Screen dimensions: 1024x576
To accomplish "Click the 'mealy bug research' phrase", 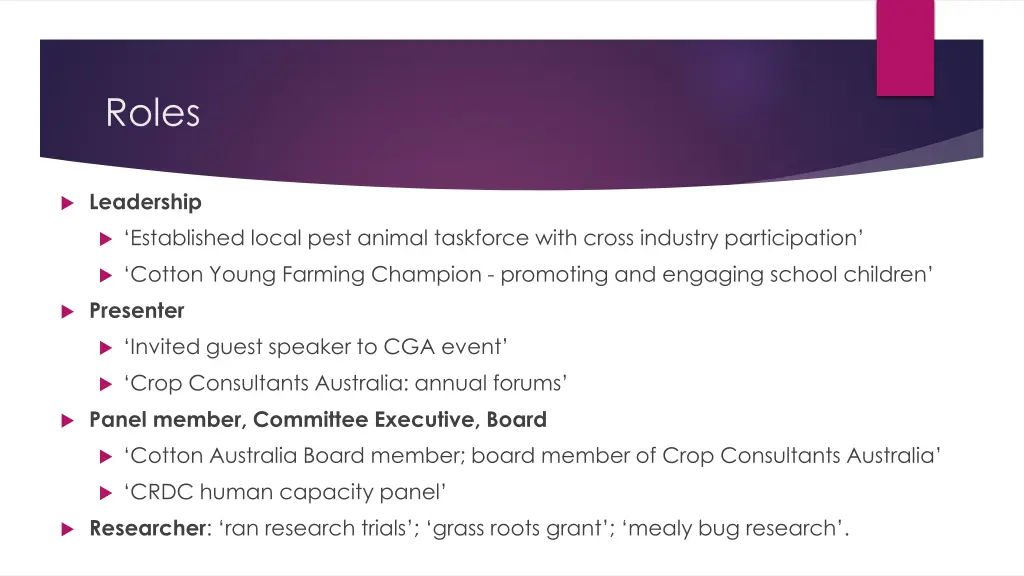I will 731,528.
